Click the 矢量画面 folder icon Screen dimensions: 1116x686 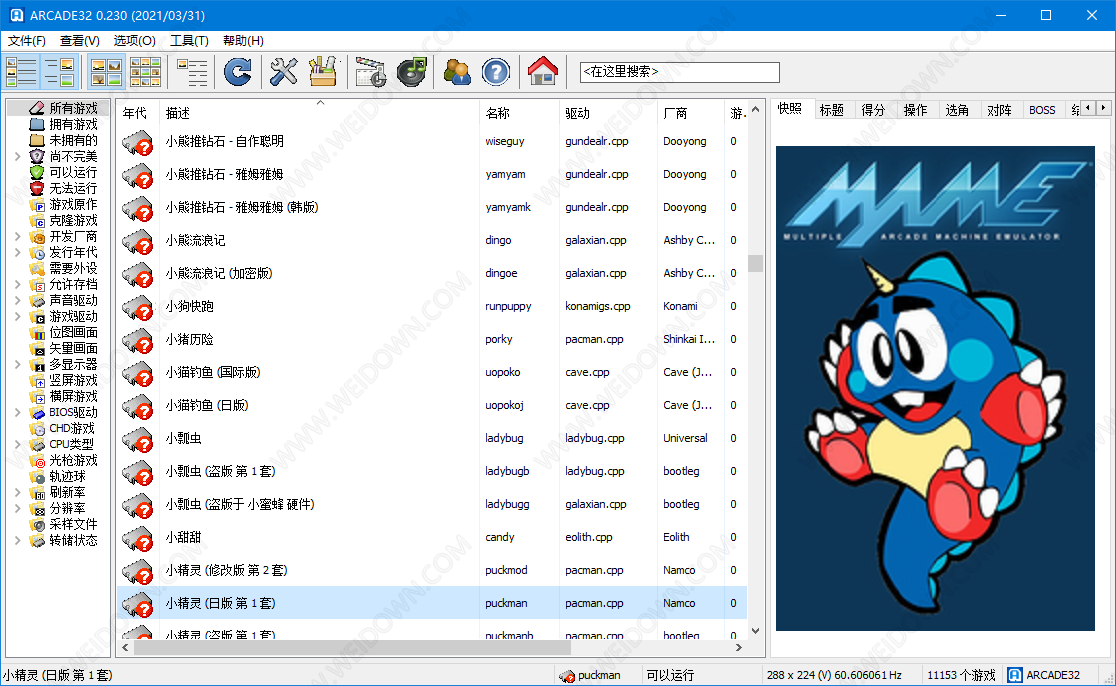[x=37, y=348]
